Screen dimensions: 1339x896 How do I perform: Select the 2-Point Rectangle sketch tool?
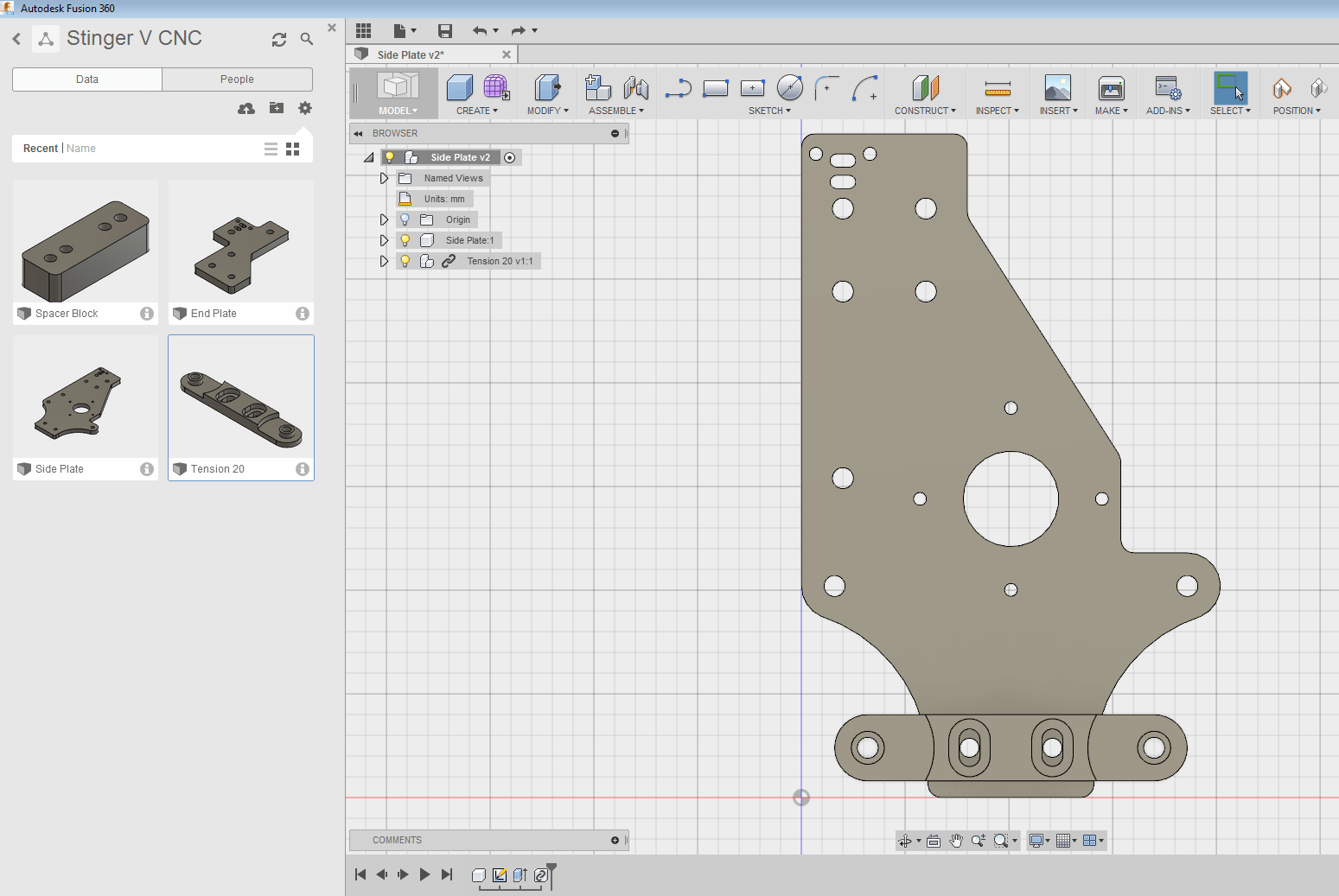(x=716, y=87)
